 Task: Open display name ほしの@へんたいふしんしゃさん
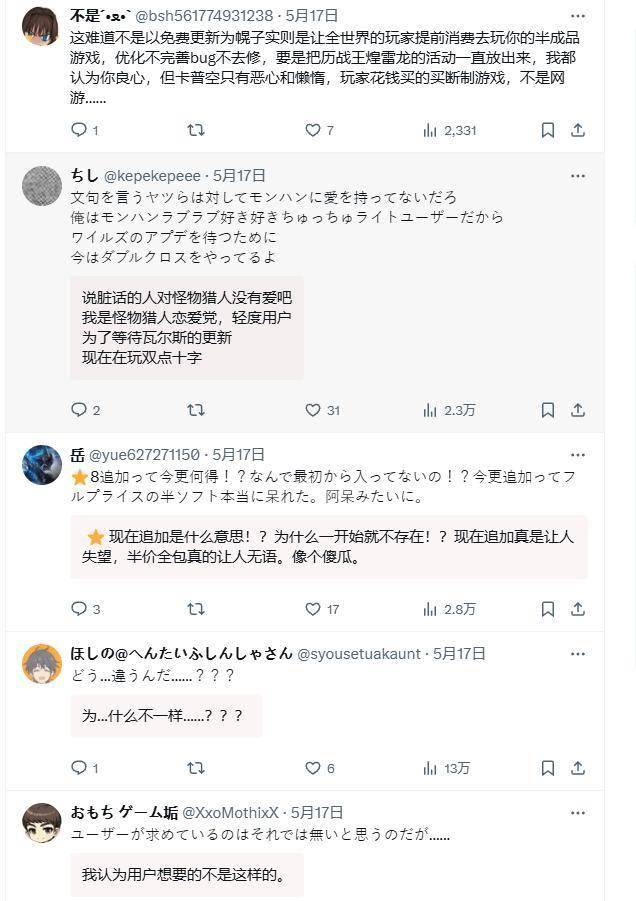[x=182, y=654]
